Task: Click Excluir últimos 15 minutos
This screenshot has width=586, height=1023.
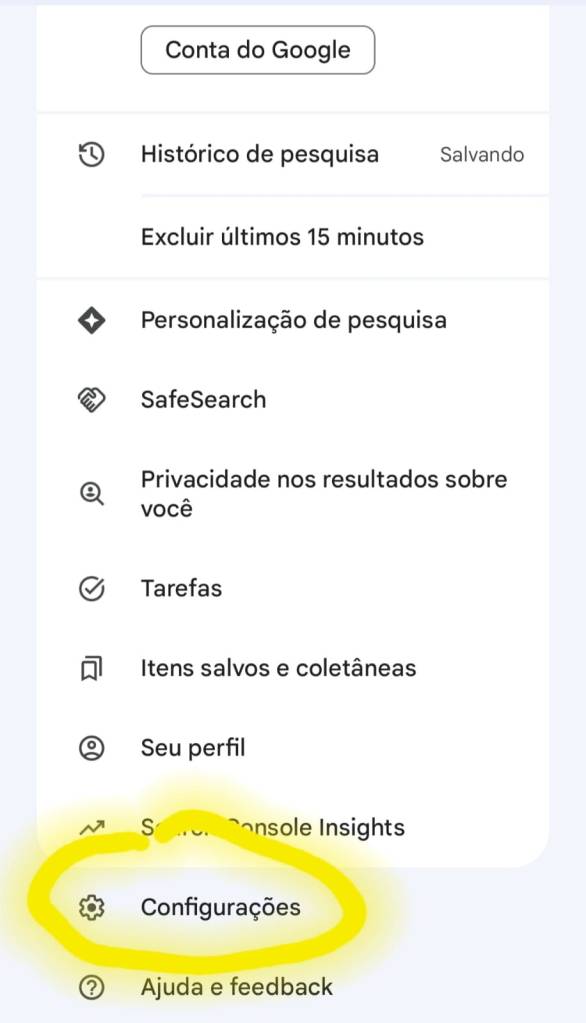Action: tap(282, 237)
